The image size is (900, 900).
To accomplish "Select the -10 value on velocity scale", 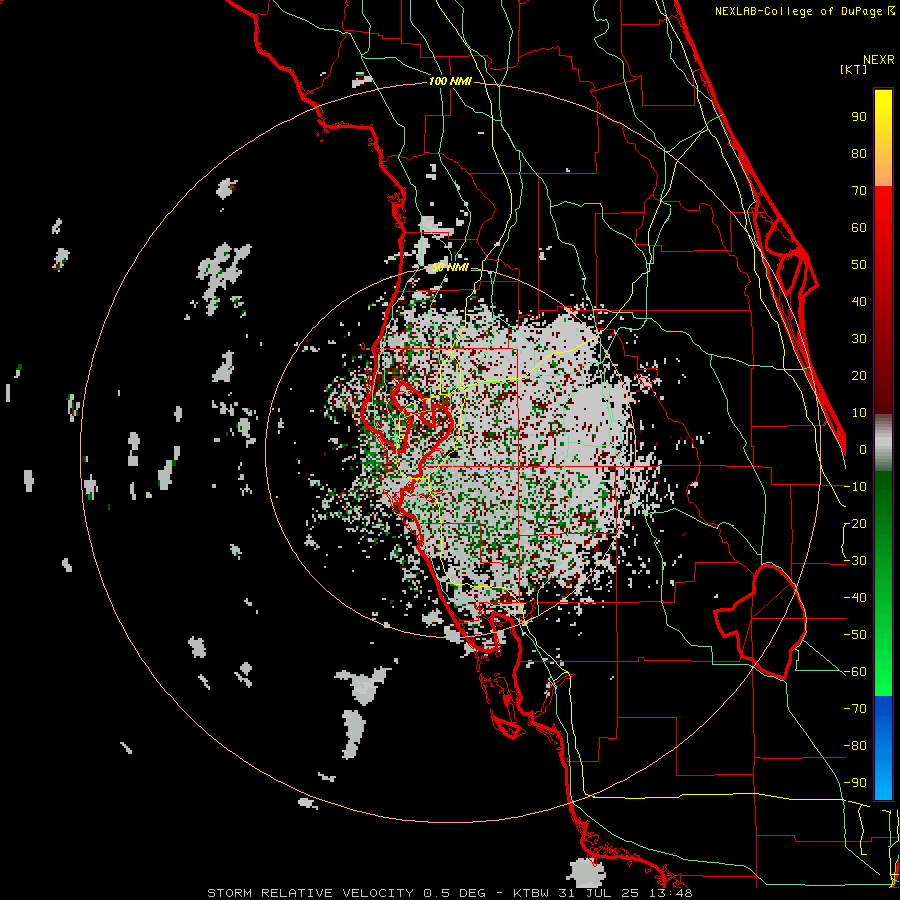I will [855, 487].
